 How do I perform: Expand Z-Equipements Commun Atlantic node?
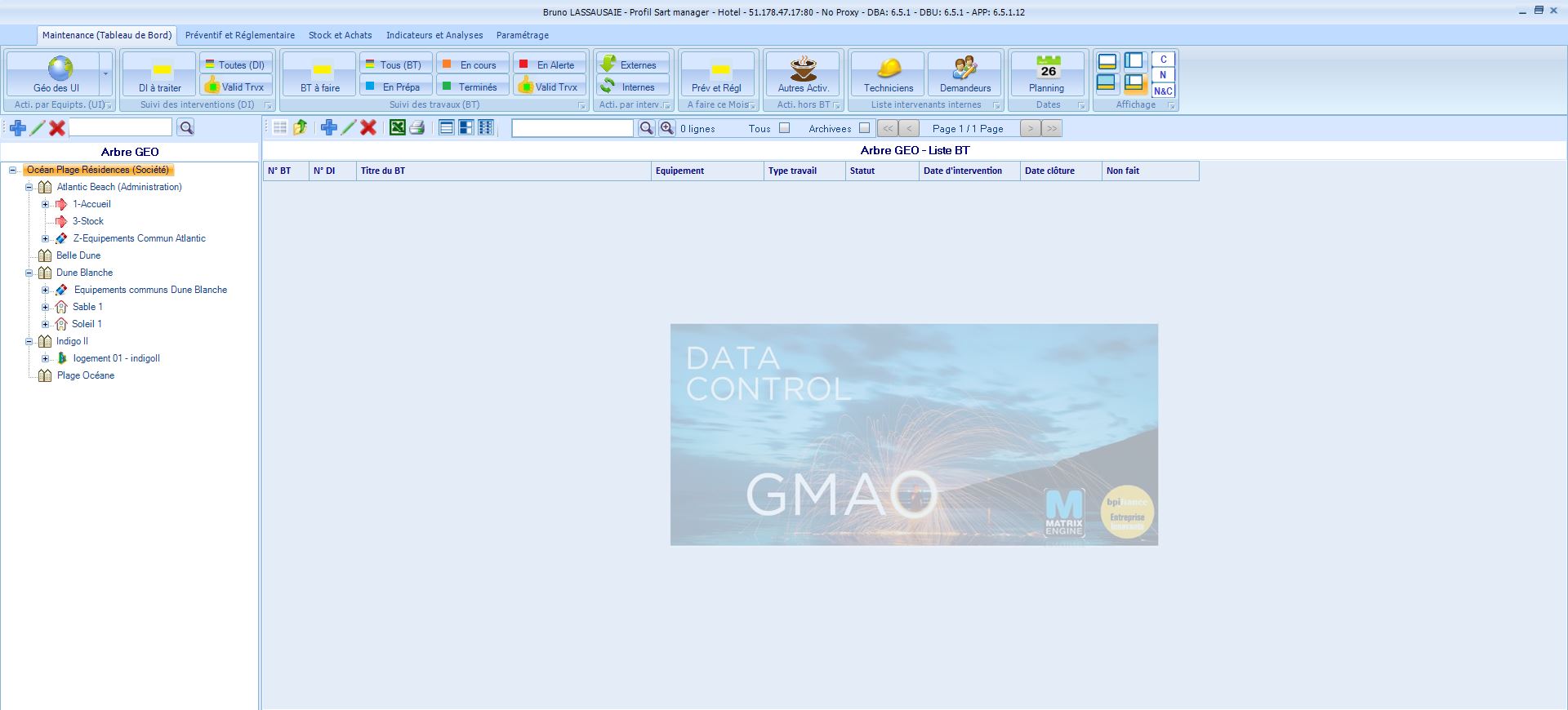coord(46,238)
